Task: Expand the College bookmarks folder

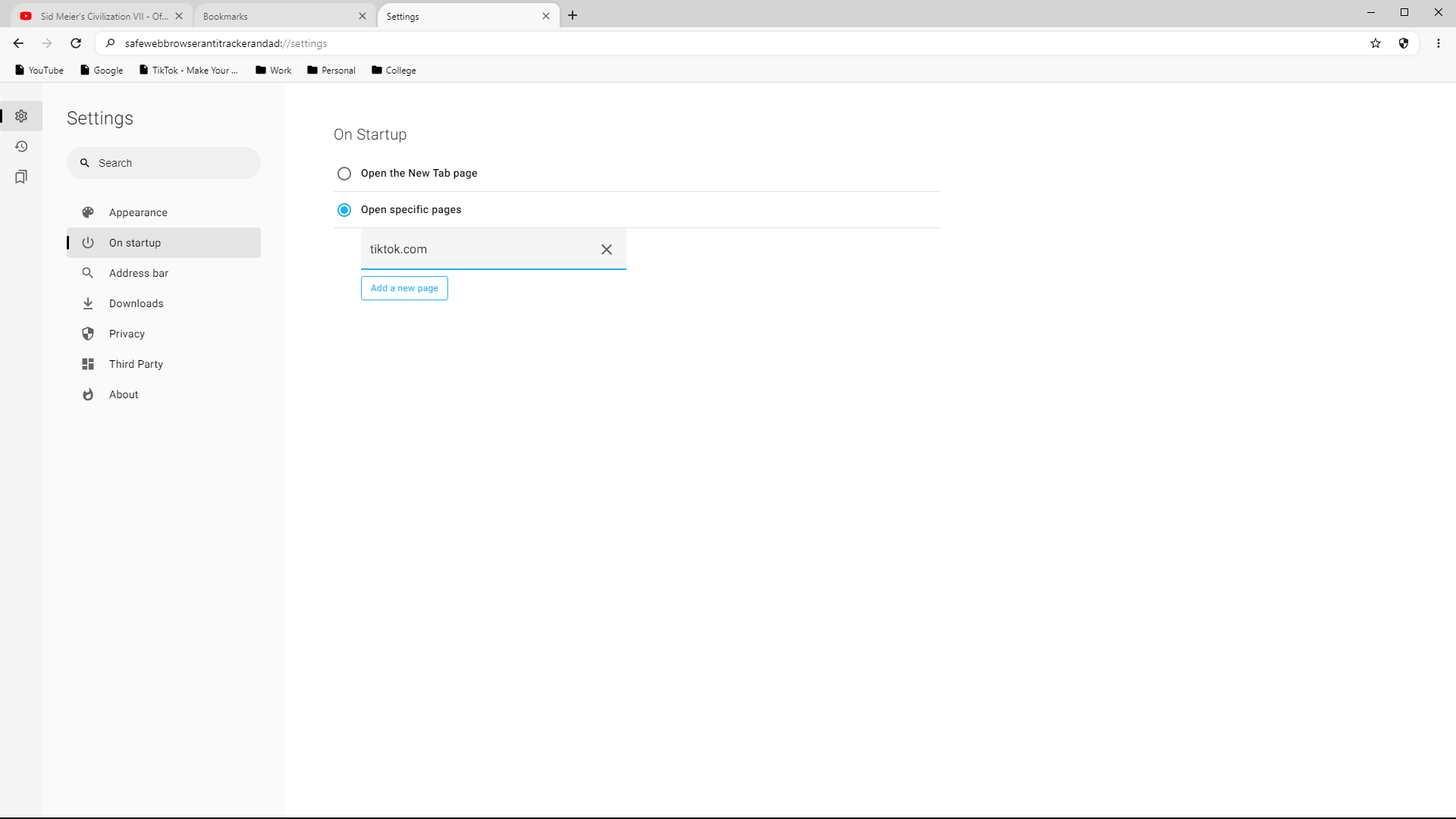Action: pos(394,71)
